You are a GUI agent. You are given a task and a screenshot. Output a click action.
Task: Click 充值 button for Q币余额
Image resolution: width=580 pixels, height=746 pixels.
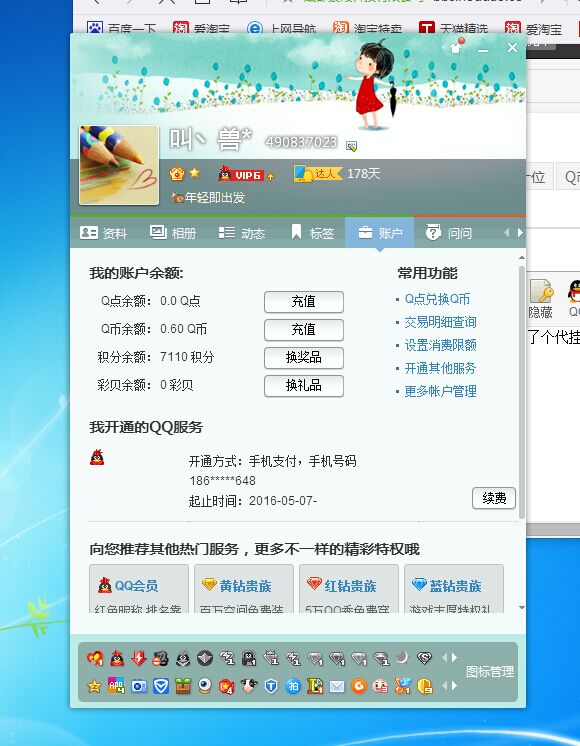[304, 330]
